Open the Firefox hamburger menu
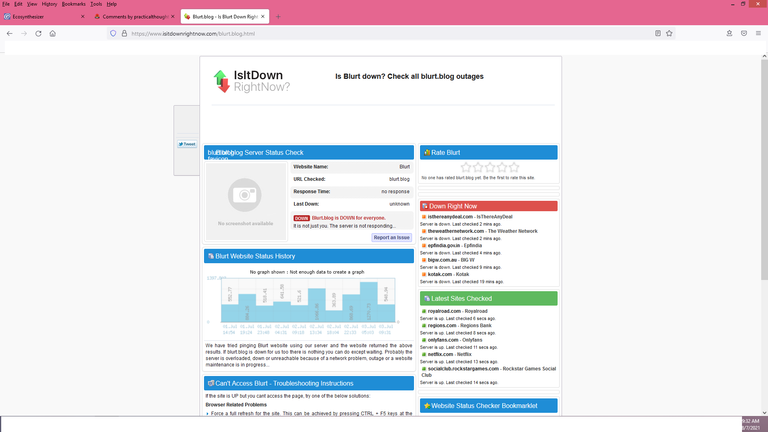 click(x=758, y=33)
